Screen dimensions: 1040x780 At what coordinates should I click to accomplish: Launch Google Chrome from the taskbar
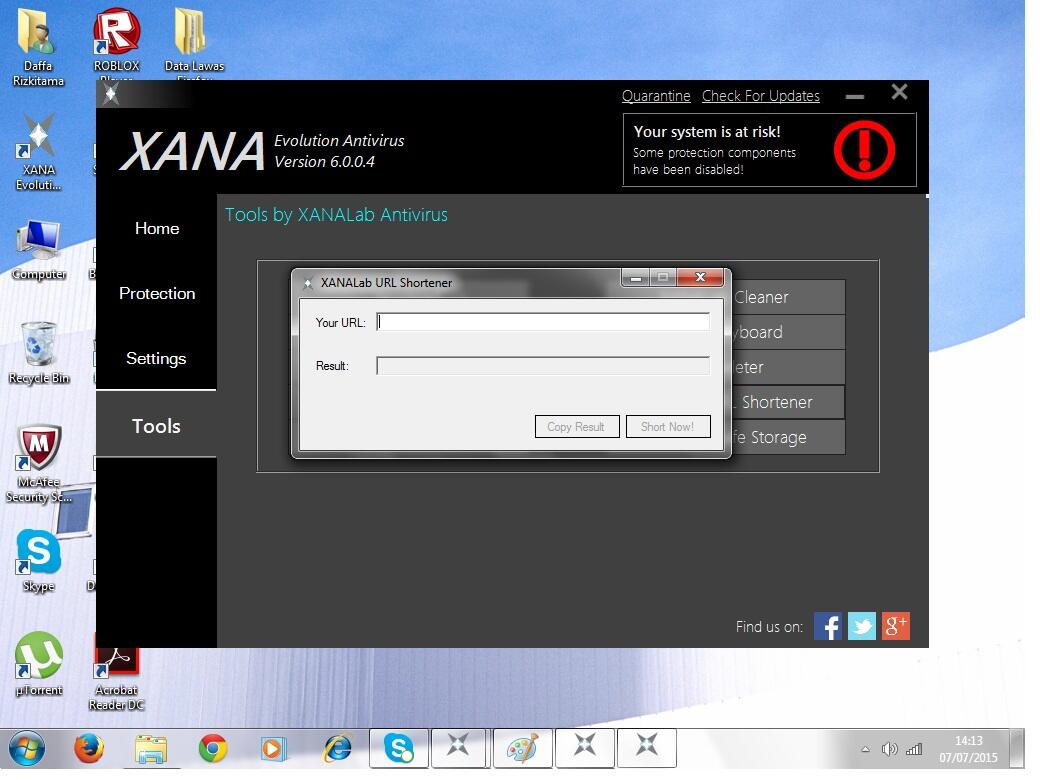(212, 749)
